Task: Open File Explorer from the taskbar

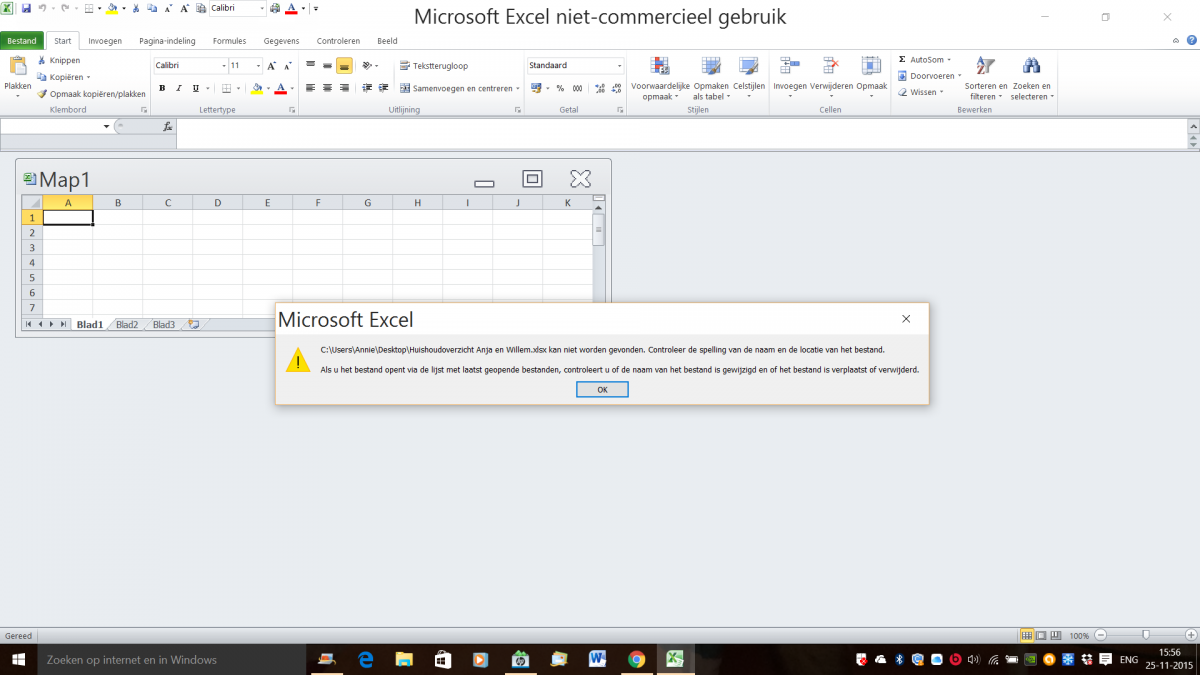Action: [404, 659]
